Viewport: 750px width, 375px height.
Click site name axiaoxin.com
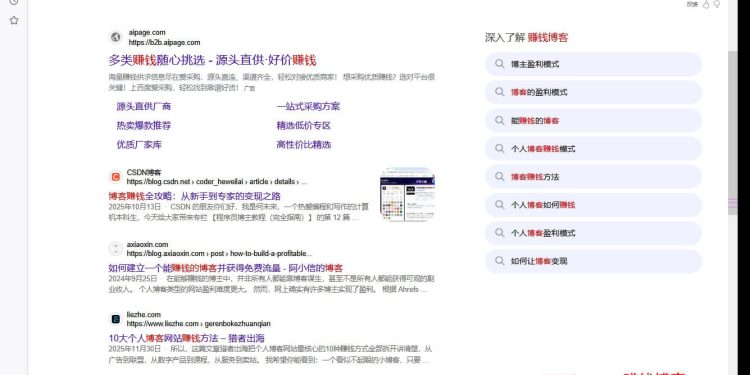pos(147,244)
